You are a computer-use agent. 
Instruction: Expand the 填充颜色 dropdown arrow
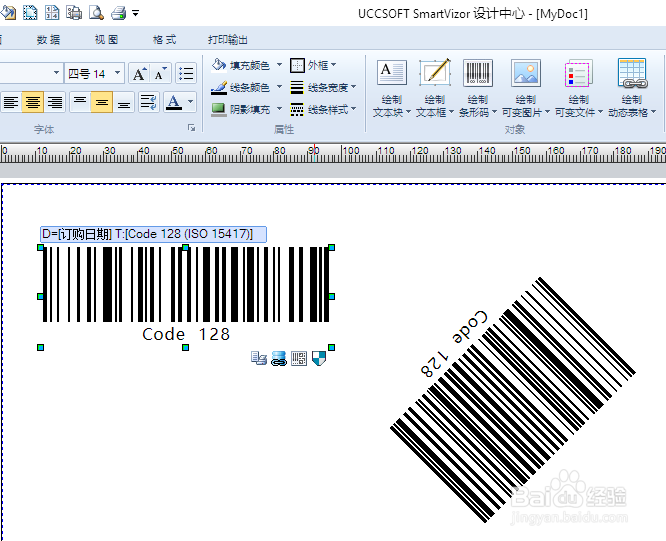tap(279, 65)
